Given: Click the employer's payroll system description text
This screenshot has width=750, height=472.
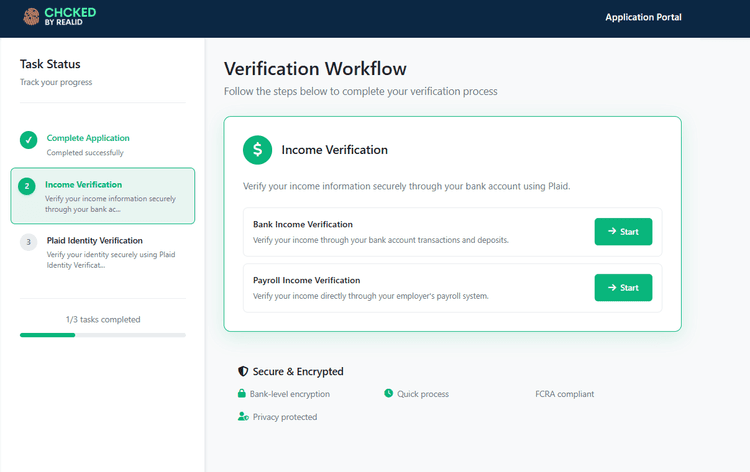Looking at the screenshot, I should [371, 296].
